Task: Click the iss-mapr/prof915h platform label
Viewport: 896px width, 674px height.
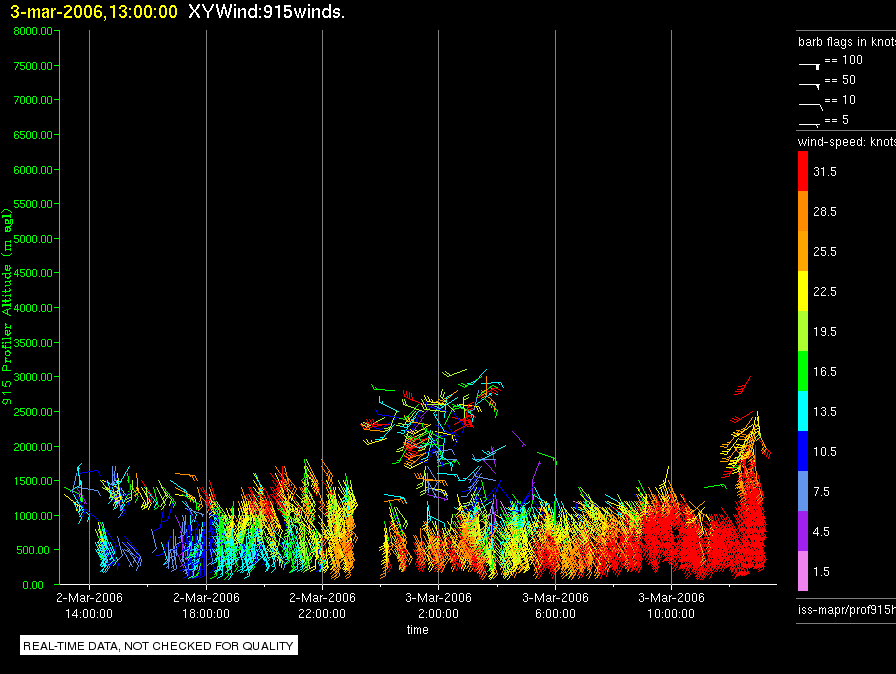Action: [x=846, y=609]
